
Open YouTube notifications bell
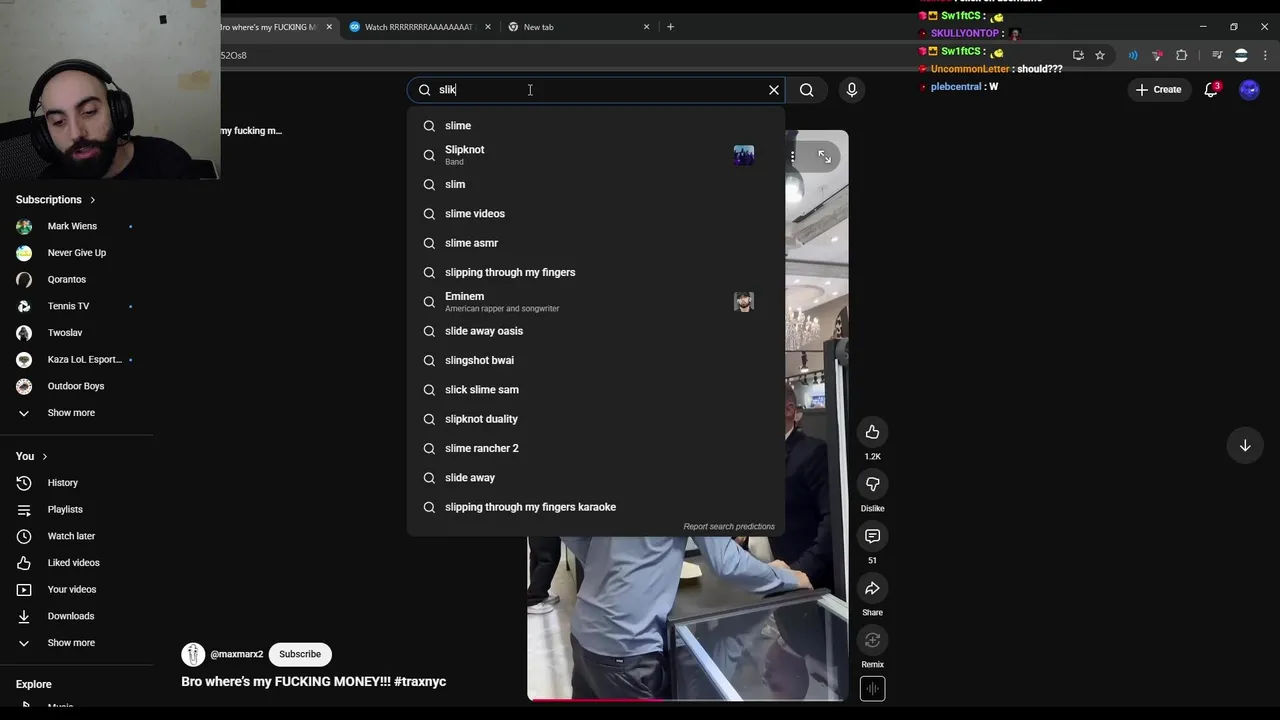(x=1211, y=89)
